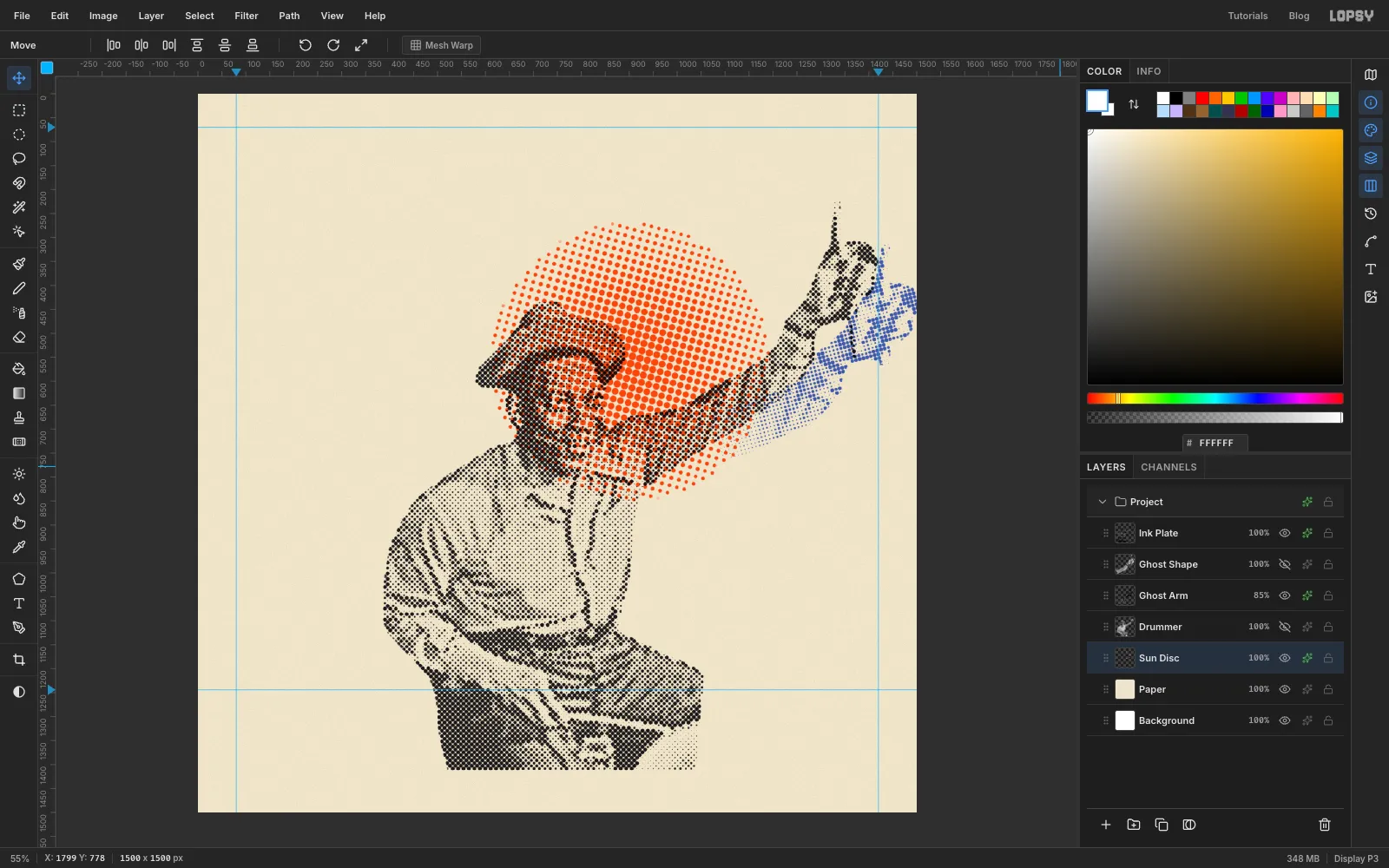Screen dimensions: 1389x868
Task: Hide the Ghost Arm layer
Action: 1285,595
